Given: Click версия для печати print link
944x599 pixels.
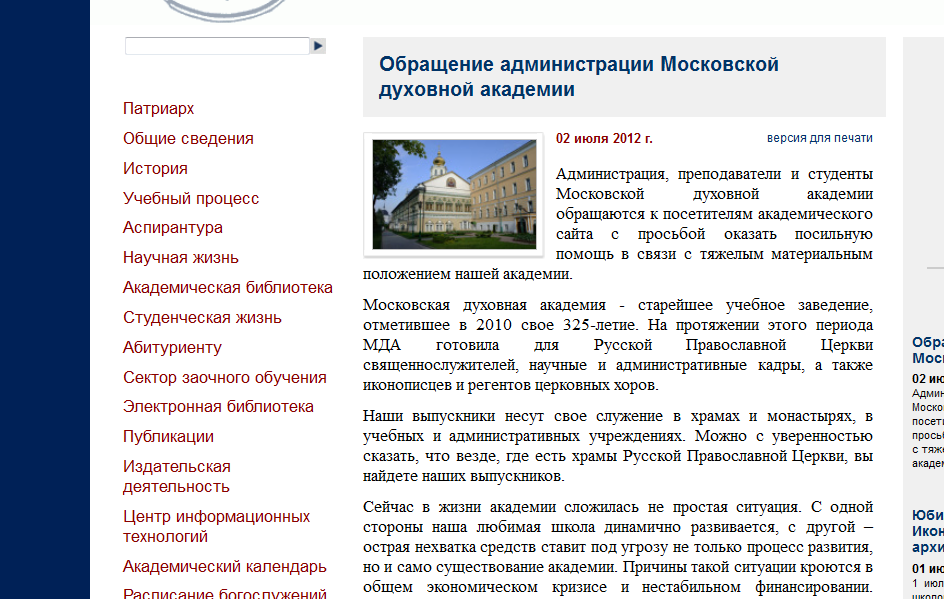Looking at the screenshot, I should point(819,138).
